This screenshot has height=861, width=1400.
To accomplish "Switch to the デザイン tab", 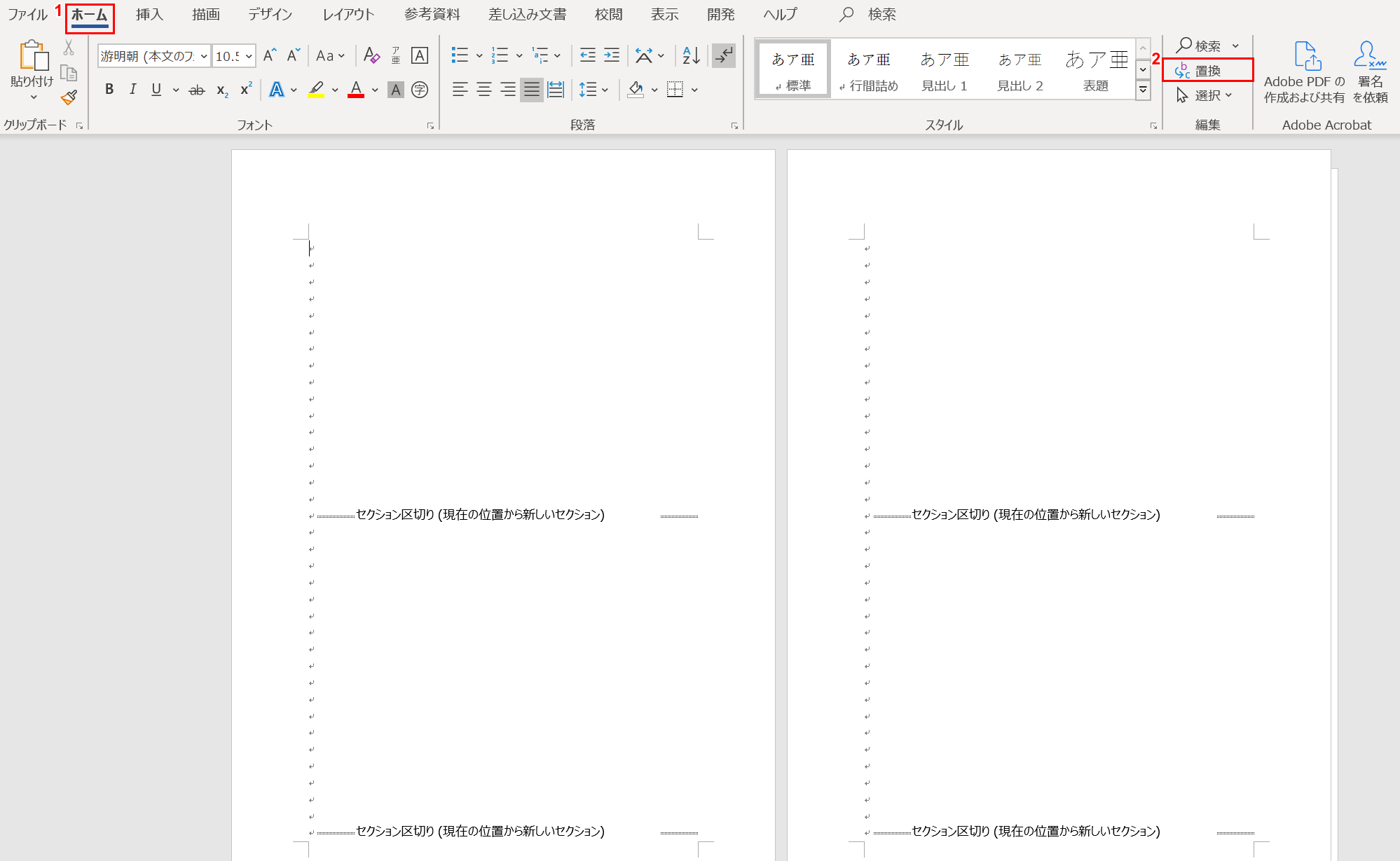I will click(270, 14).
